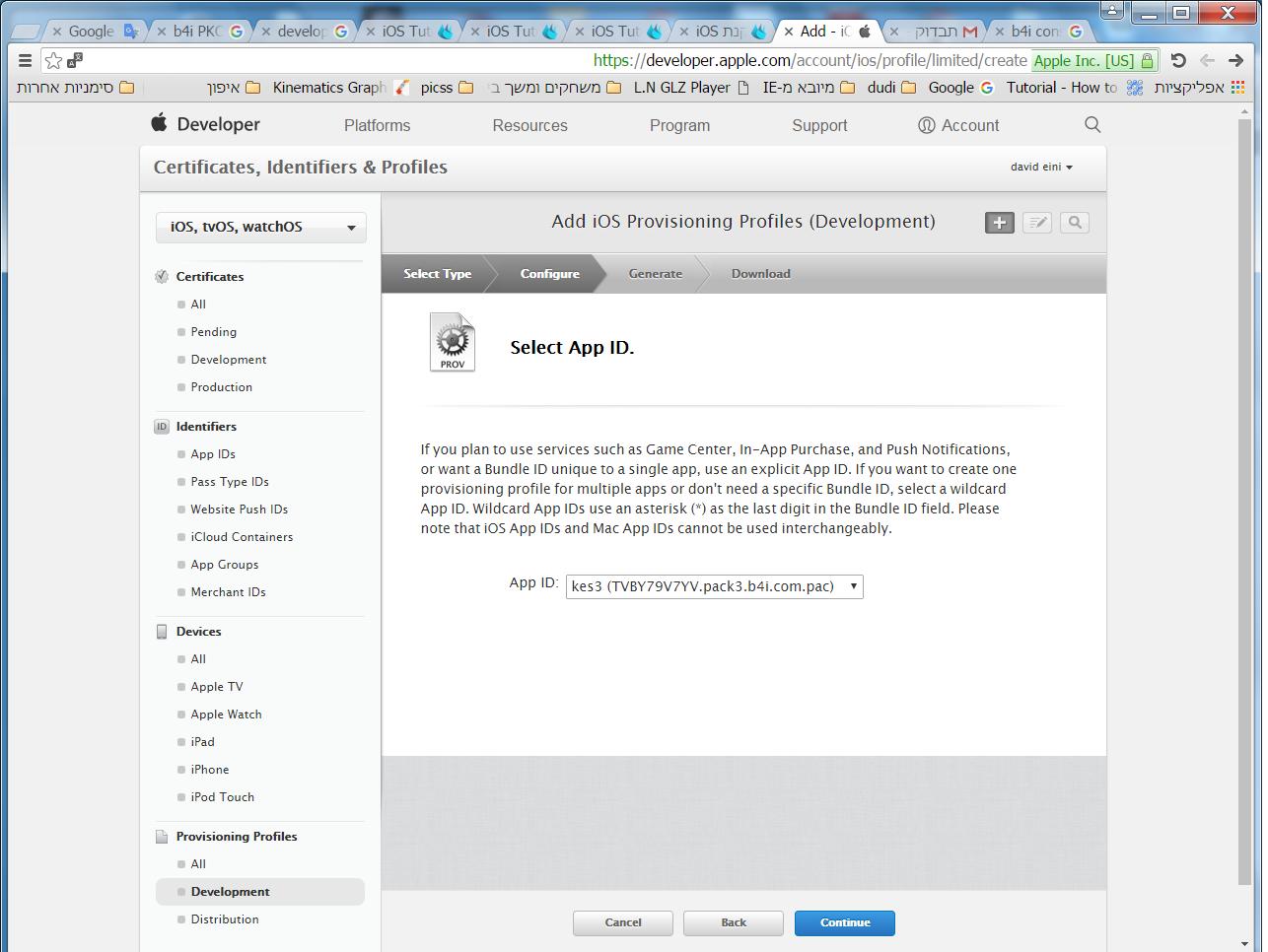Screen dimensions: 1268x952
Task: Click the browser address bar URL
Action: [810, 61]
